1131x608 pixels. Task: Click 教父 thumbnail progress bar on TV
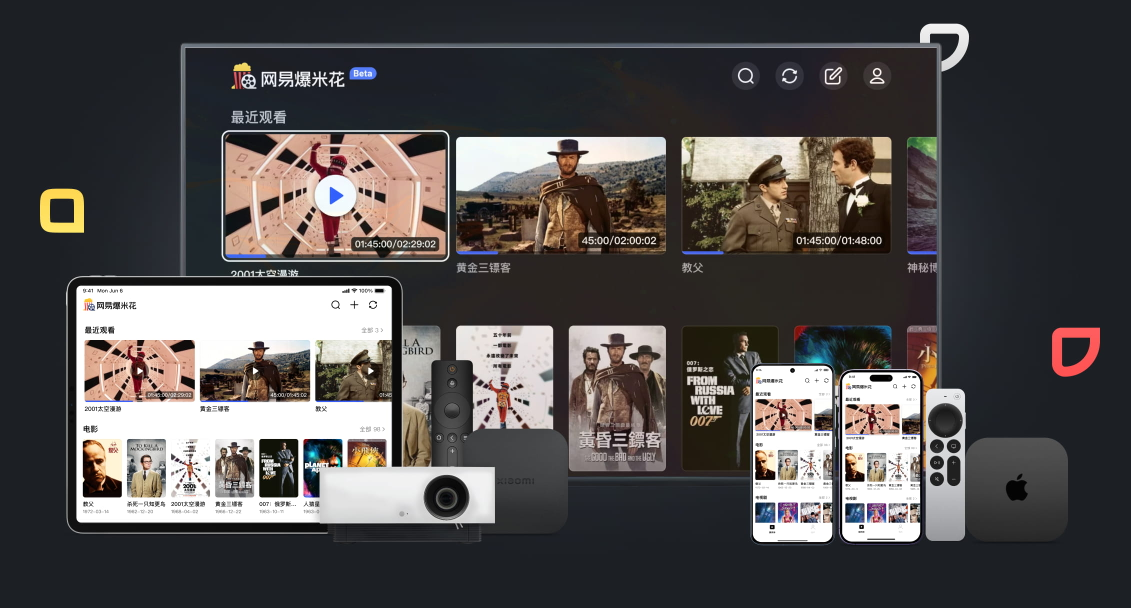click(x=786, y=252)
